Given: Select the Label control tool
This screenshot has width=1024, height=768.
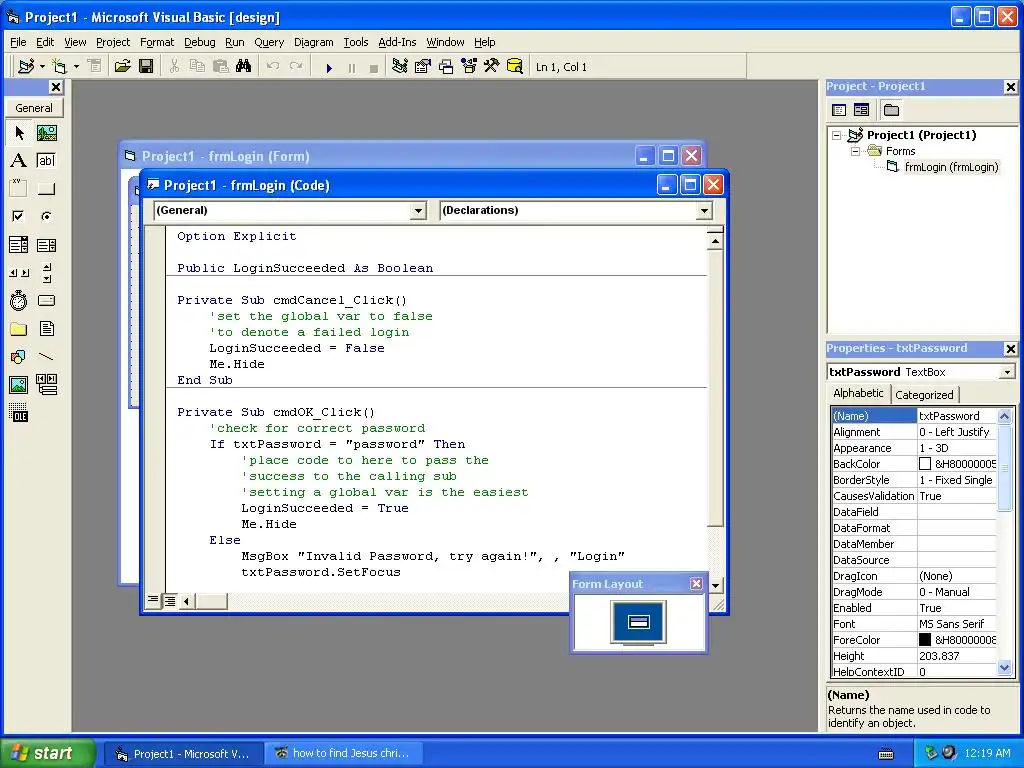Looking at the screenshot, I should [19, 161].
